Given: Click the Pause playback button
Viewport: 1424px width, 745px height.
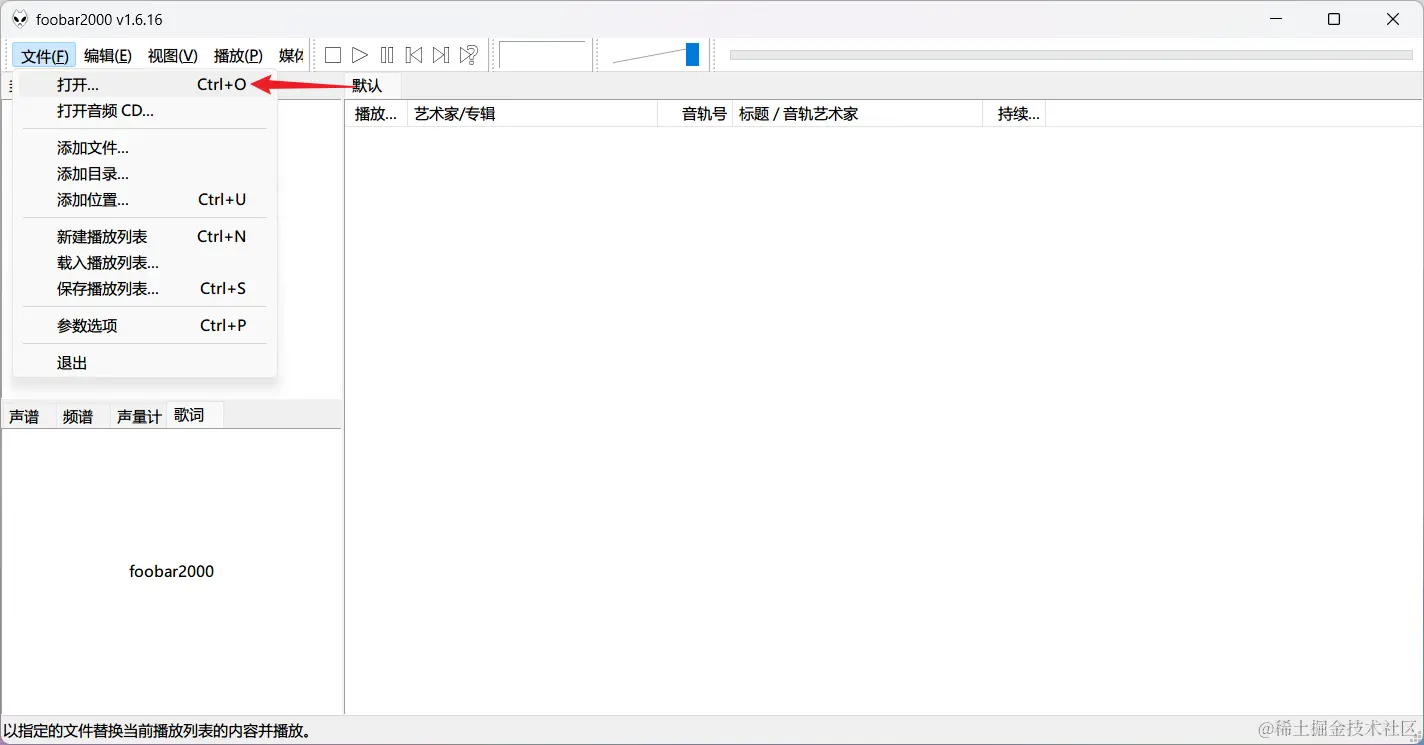Looking at the screenshot, I should [x=387, y=55].
